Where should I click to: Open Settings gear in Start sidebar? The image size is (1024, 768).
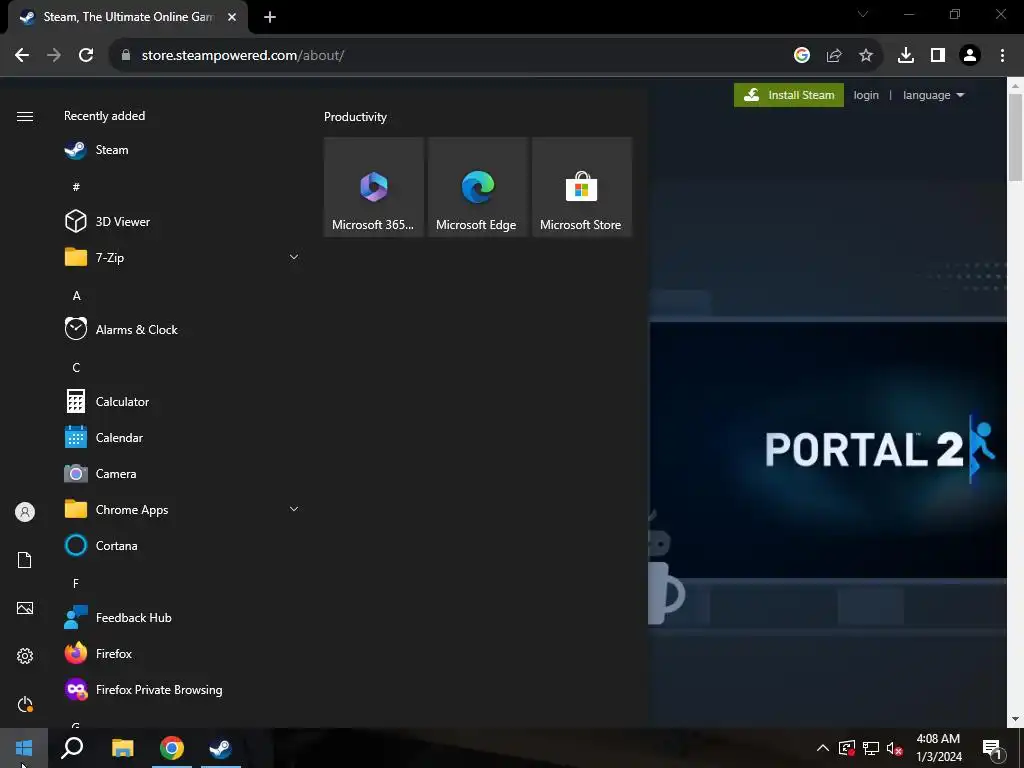pyautogui.click(x=25, y=656)
